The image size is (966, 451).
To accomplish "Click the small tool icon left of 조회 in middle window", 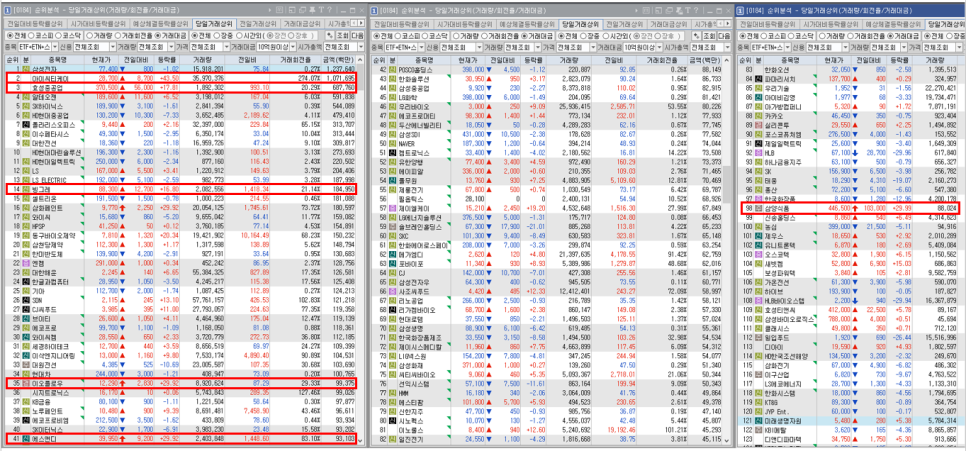I will 696,36.
